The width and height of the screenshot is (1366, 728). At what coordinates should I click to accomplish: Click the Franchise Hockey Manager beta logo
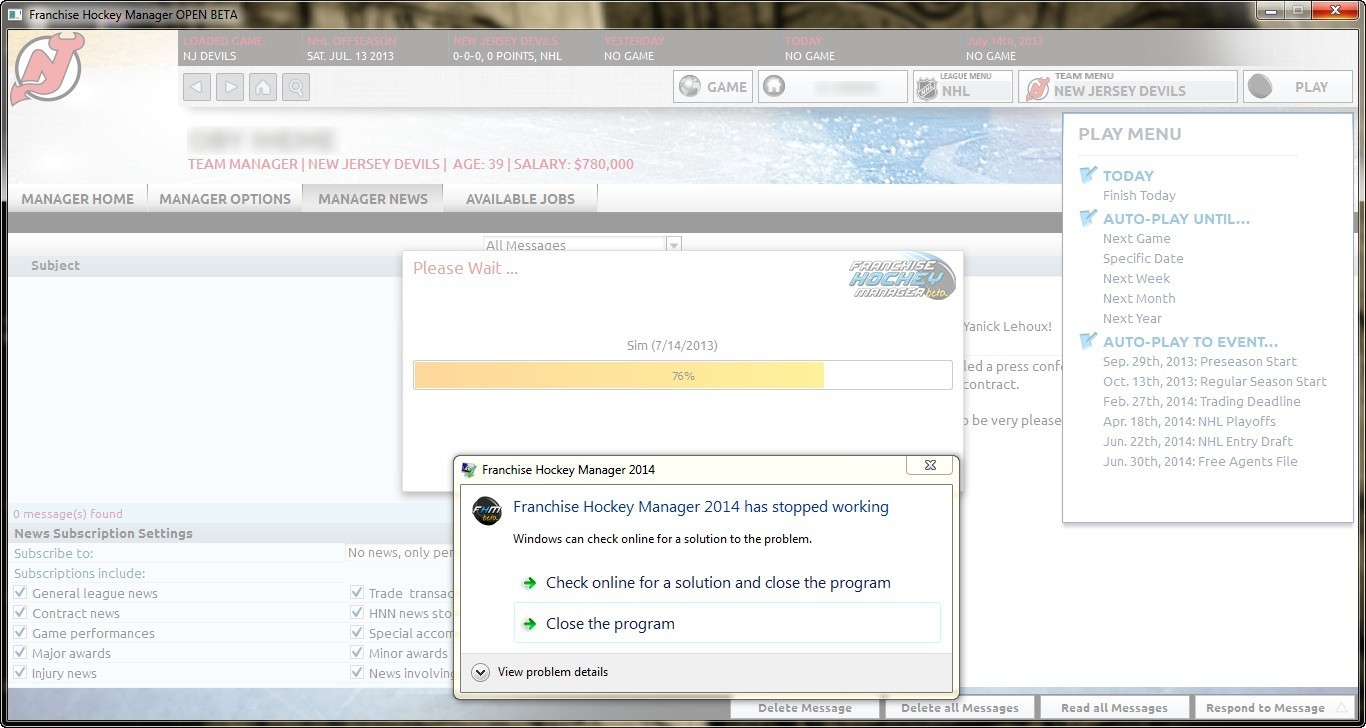tap(902, 278)
